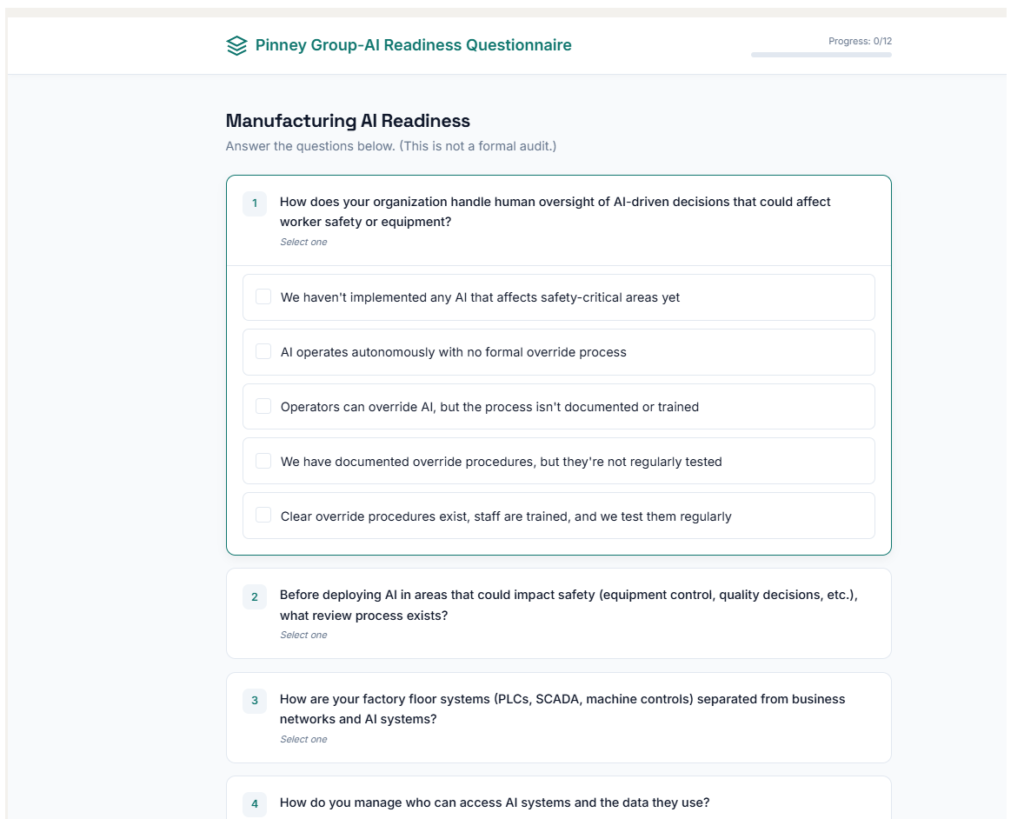Click the number 3 badge beside the factory floor question
Image resolution: width=1024 pixels, height=819 pixels.
tap(254, 701)
